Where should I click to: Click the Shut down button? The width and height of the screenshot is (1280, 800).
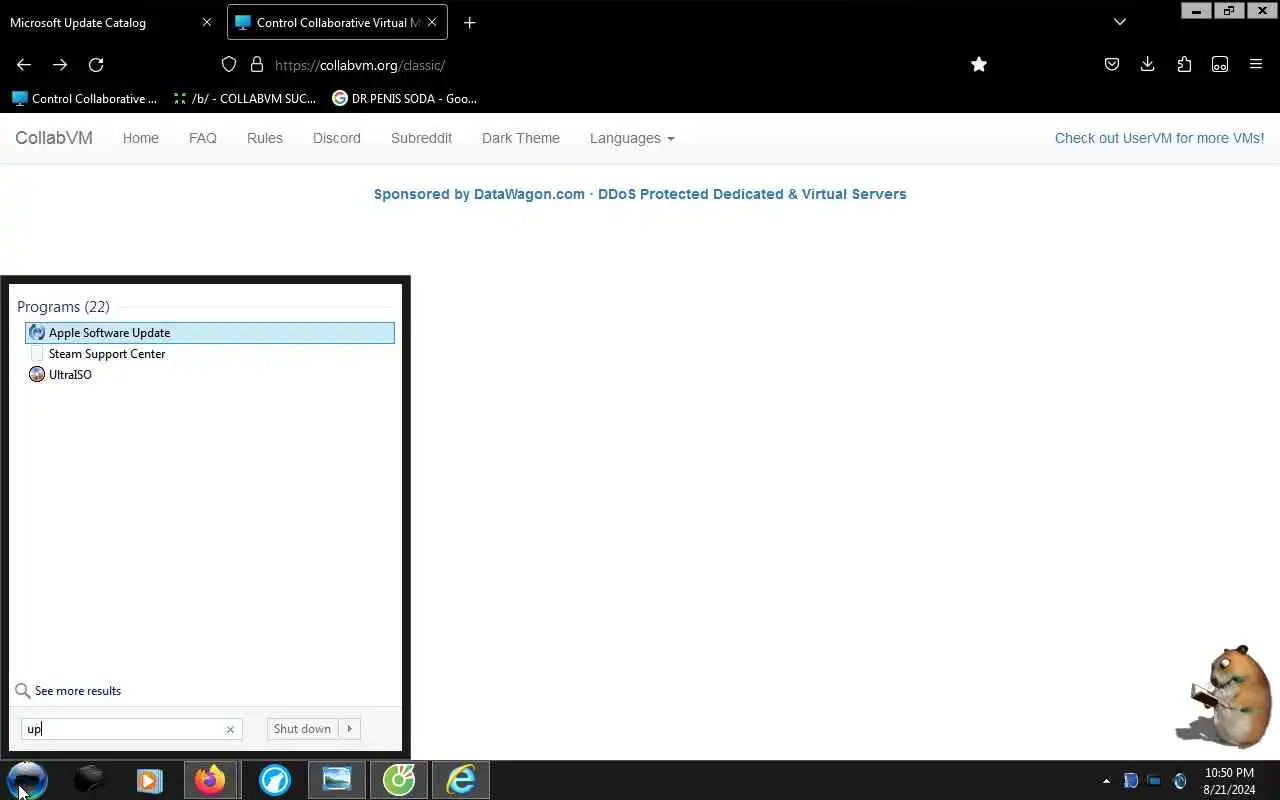[x=302, y=729]
